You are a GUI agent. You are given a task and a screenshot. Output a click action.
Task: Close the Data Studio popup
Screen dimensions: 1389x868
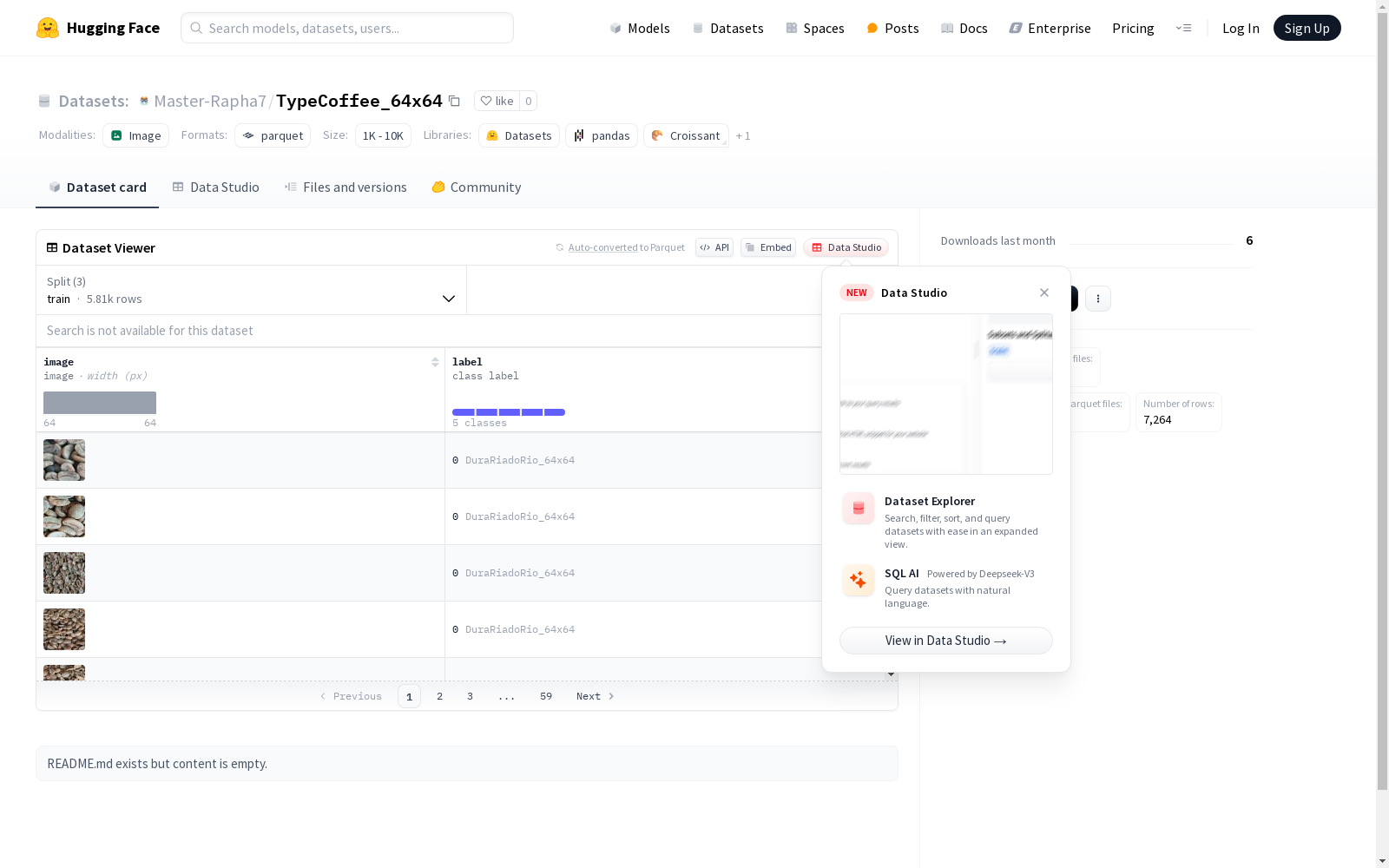point(1044,293)
